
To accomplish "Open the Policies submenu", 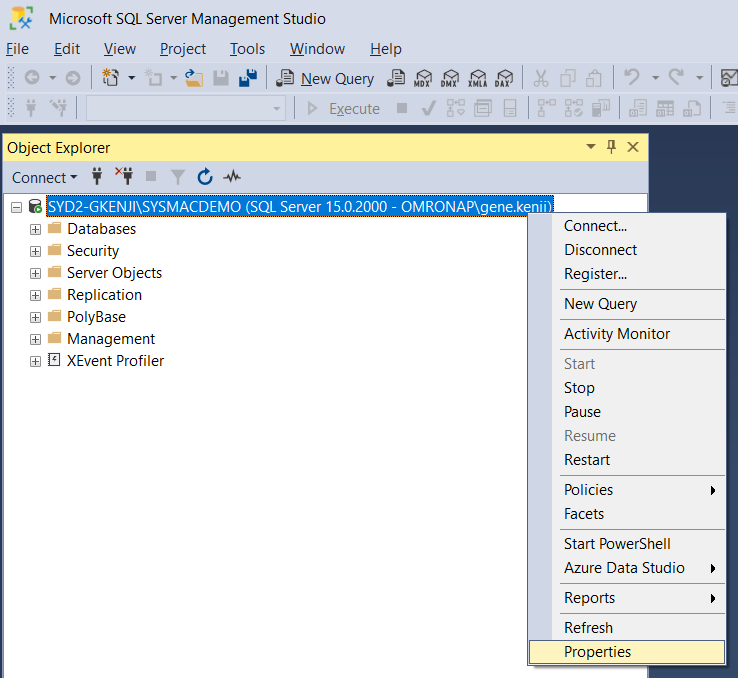I will point(627,490).
